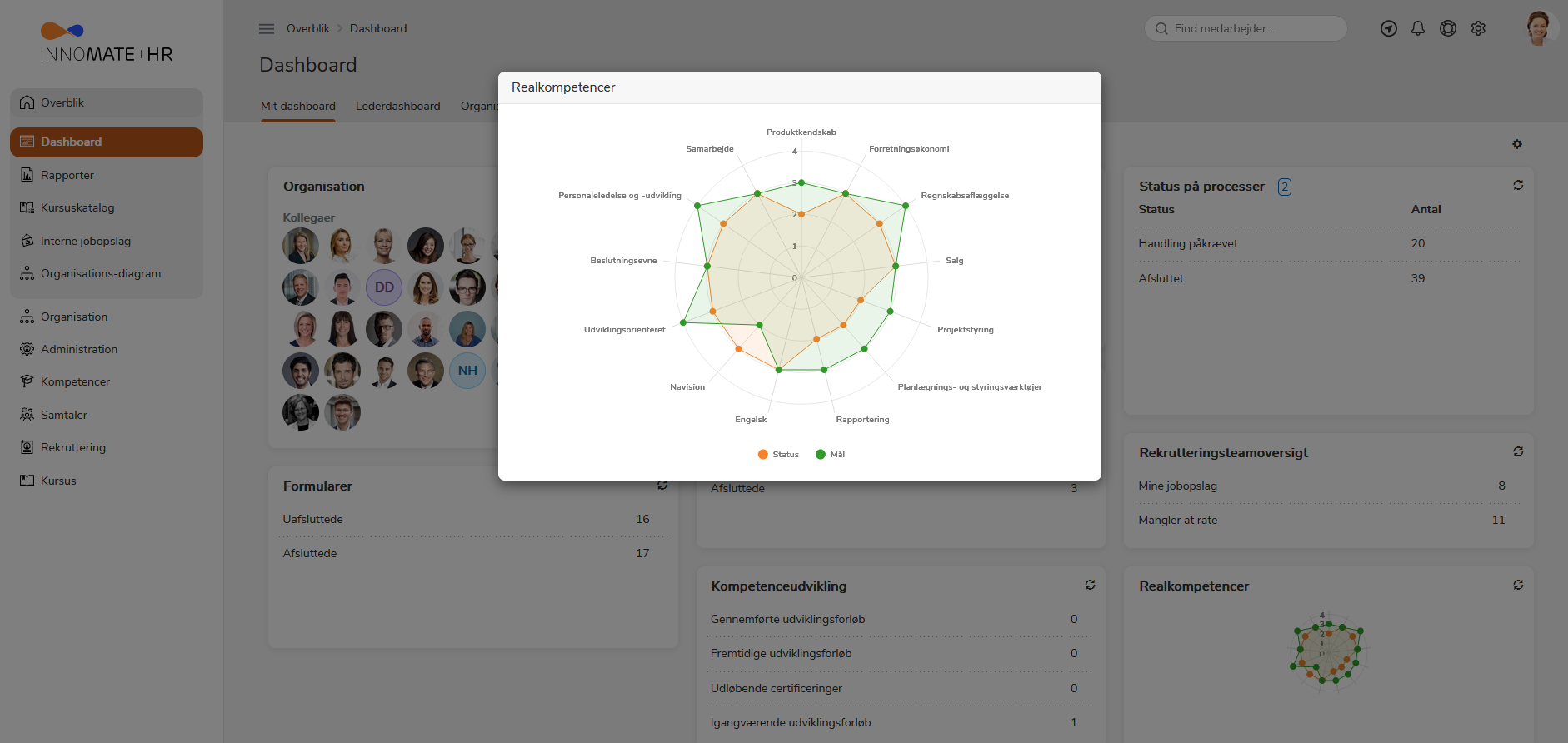Toggle the Mål series in chart legend
The width and height of the screenshot is (1568, 743).
[x=830, y=455]
